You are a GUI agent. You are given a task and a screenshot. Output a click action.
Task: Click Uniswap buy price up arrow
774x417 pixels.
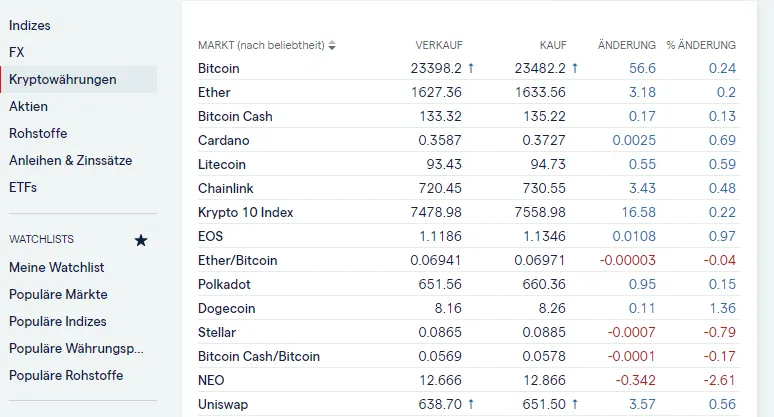pos(575,404)
